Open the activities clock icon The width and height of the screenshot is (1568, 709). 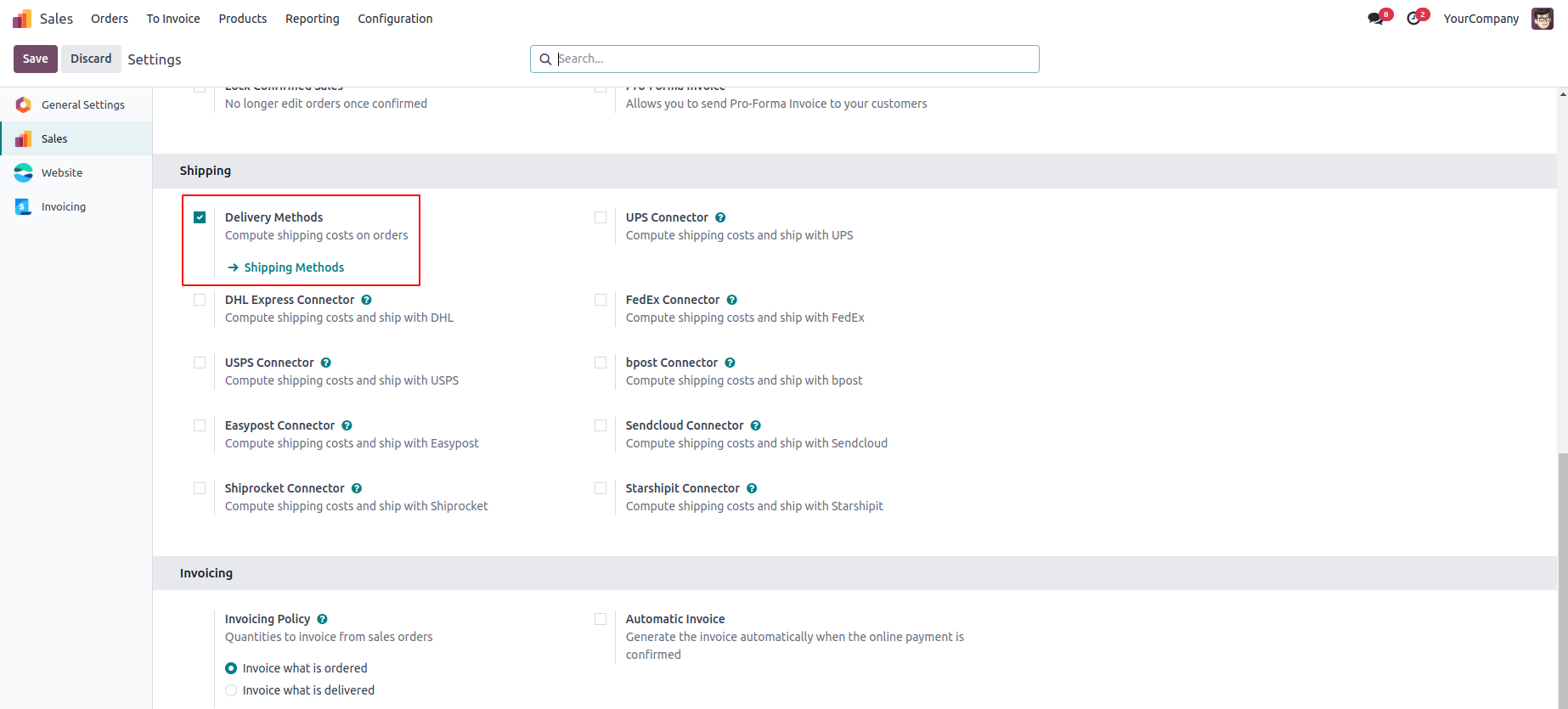point(1413,19)
